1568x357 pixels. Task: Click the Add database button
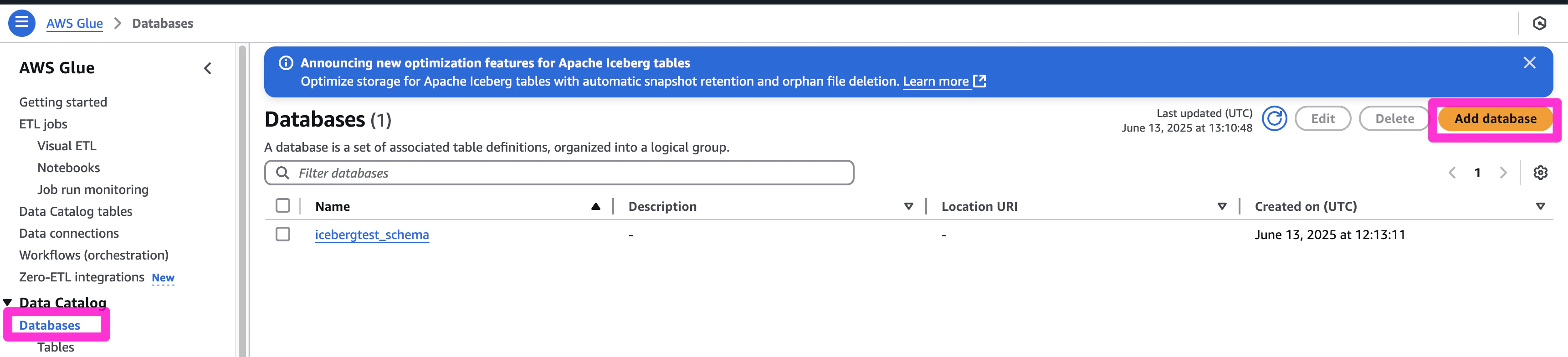tap(1495, 118)
